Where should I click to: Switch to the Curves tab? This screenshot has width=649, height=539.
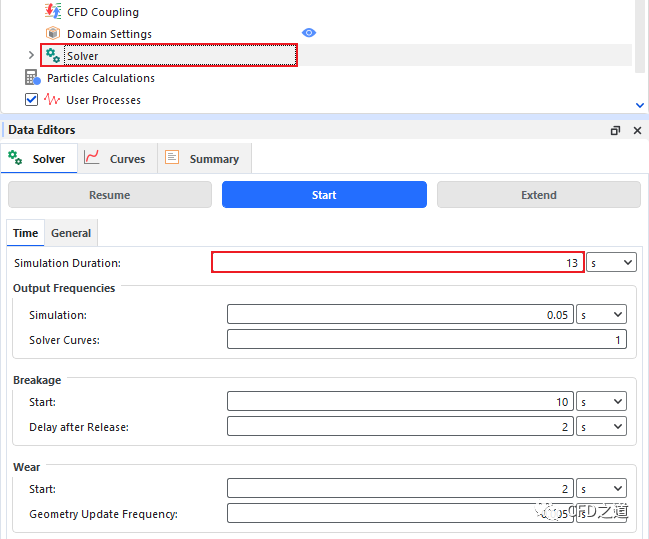(115, 158)
